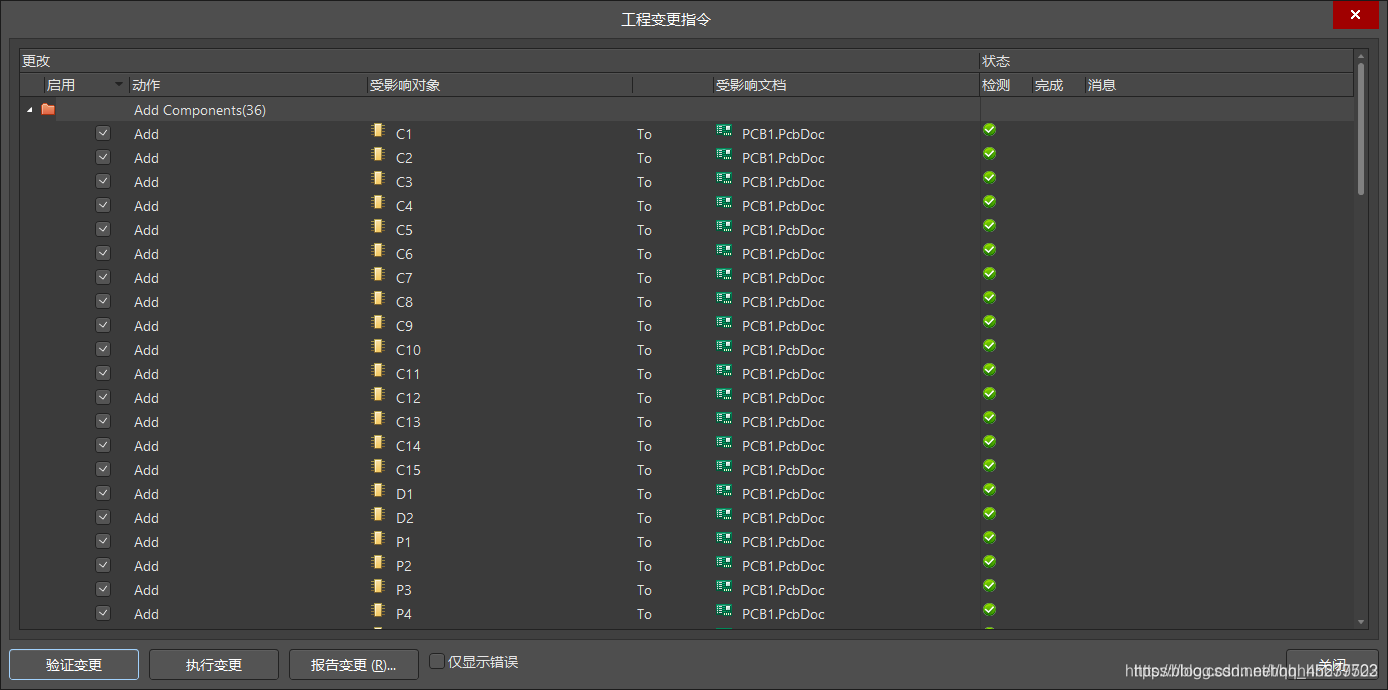
Task: Click 验证变更 button
Action: coord(74,664)
